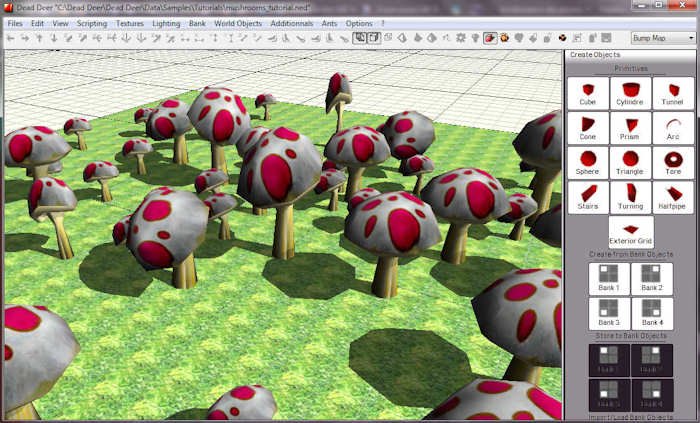Click the last gray square toolbar icon
Screen dimensions: 700x423
click(606, 38)
